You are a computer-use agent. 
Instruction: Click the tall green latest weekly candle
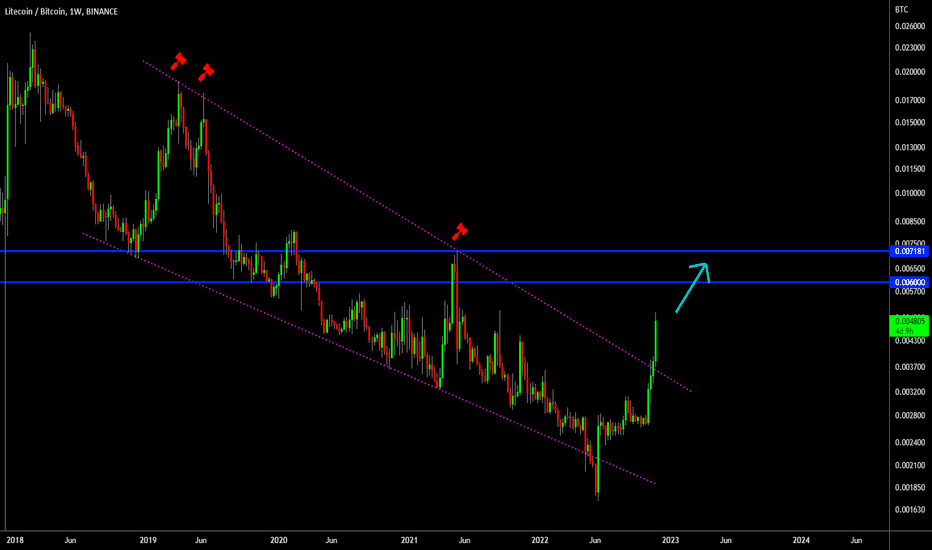(656, 340)
